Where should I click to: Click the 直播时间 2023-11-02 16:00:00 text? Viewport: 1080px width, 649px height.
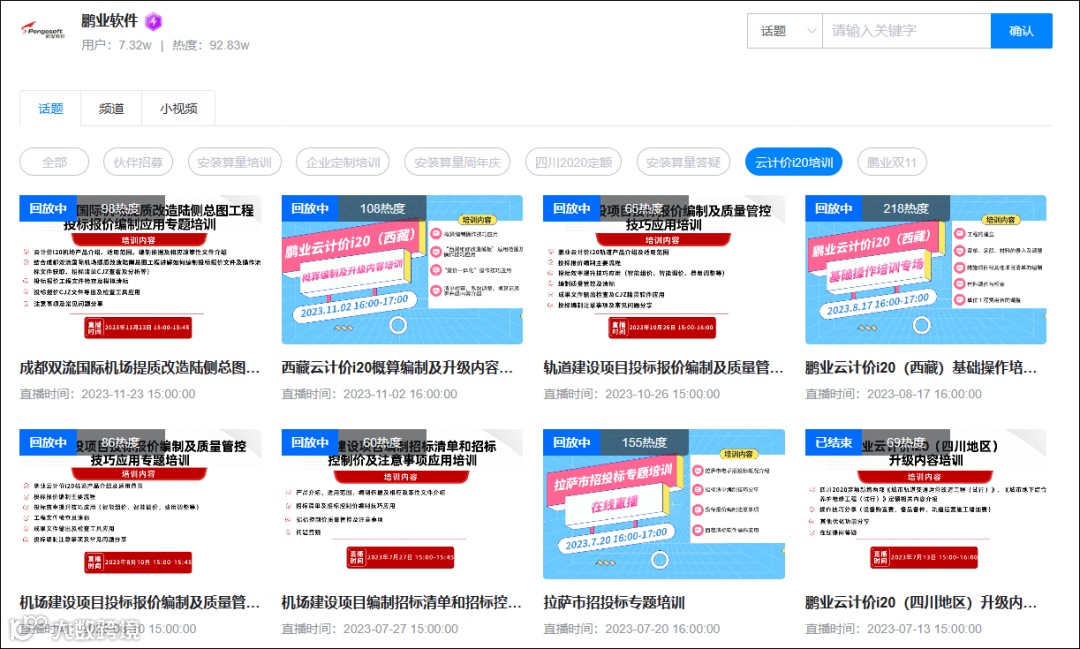tap(369, 394)
